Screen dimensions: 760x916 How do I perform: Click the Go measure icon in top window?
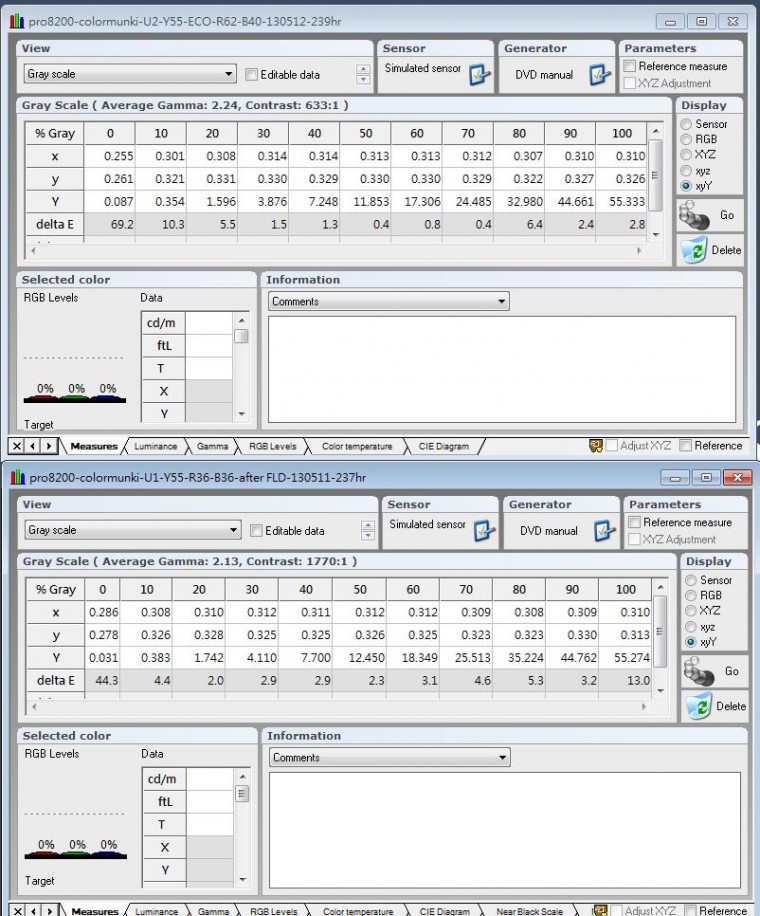point(694,216)
